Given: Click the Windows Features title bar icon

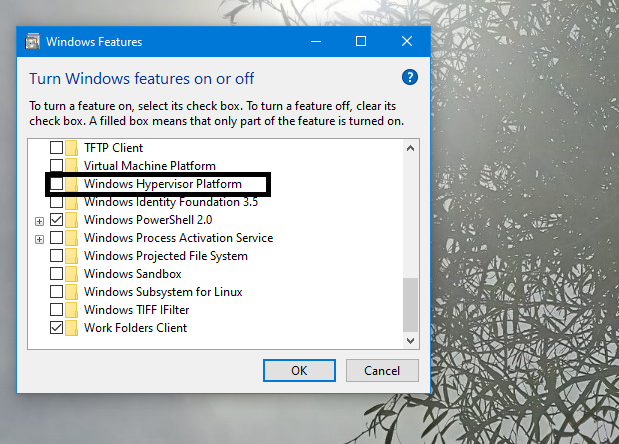Looking at the screenshot, I should 33,41.
